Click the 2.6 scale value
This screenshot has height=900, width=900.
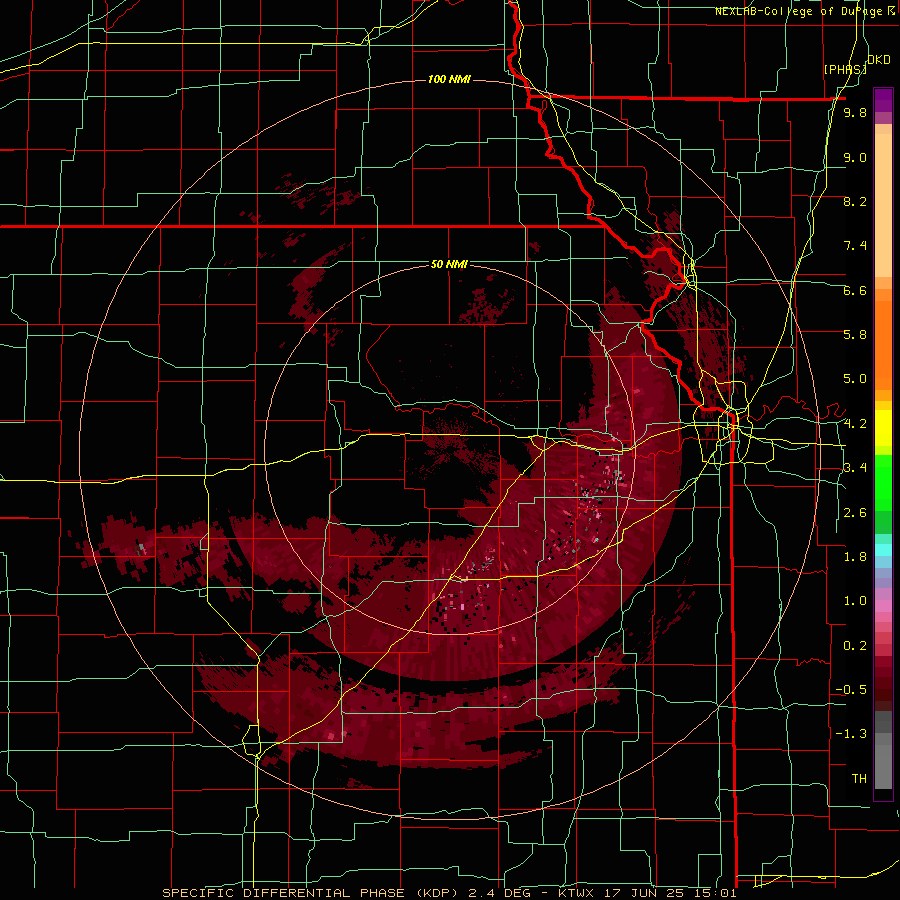(x=855, y=513)
